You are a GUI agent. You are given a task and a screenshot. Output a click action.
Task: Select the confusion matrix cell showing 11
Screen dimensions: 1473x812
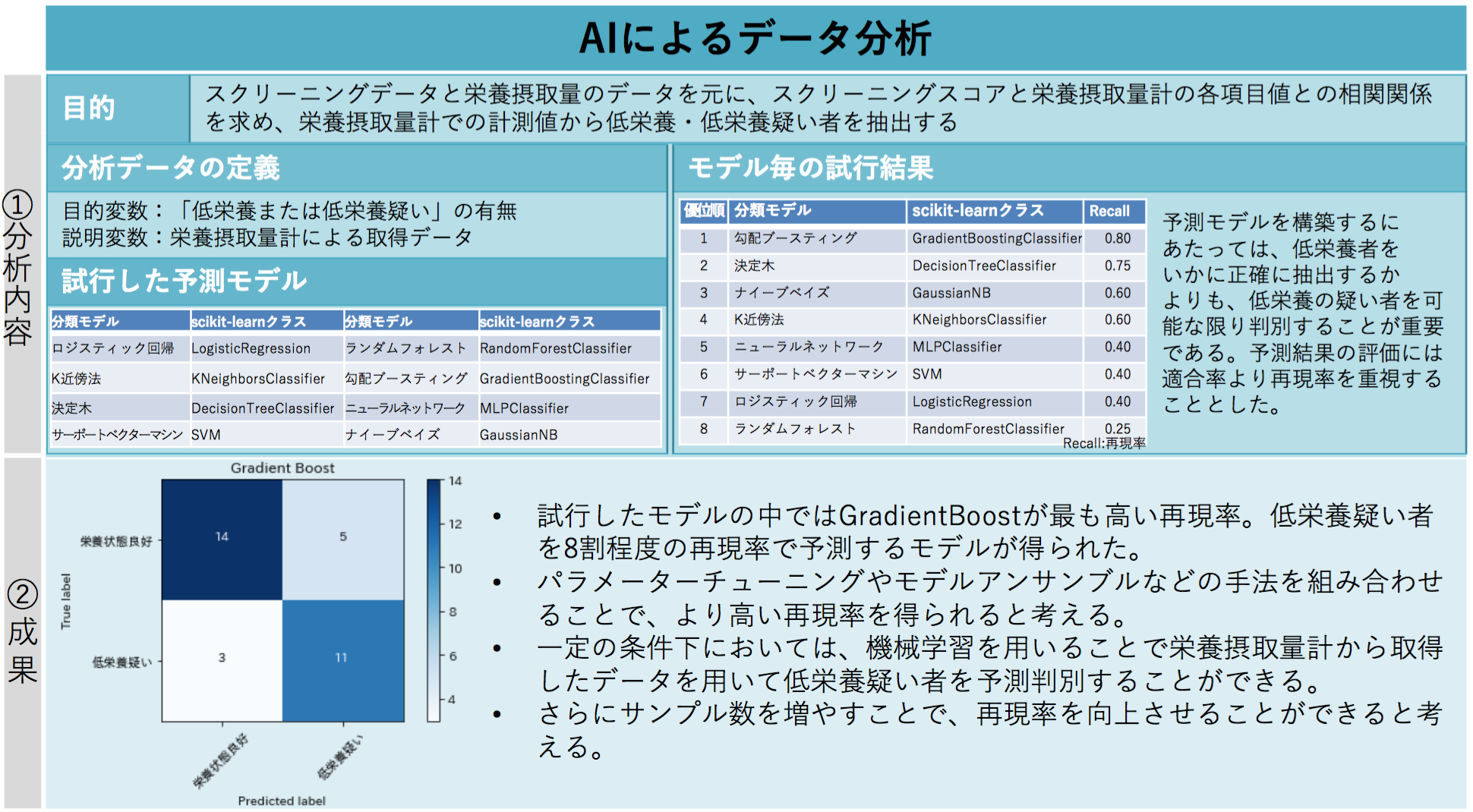[343, 660]
